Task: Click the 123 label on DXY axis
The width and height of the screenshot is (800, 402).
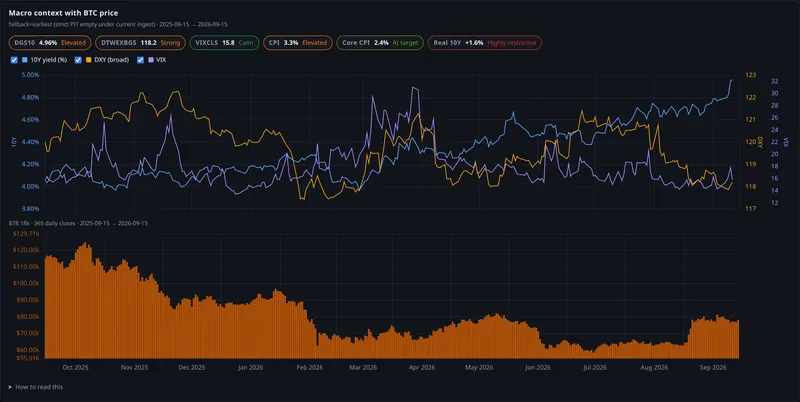Action: [751, 75]
